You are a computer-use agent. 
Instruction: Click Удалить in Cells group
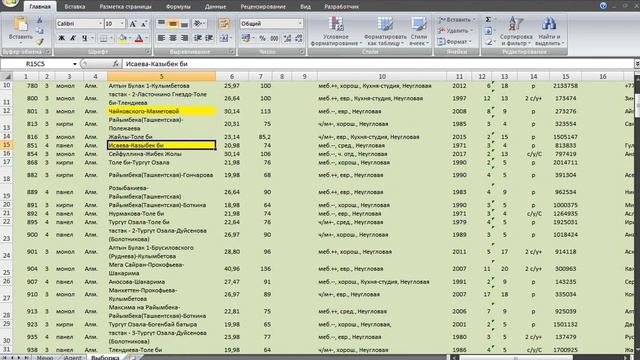tap(455, 31)
